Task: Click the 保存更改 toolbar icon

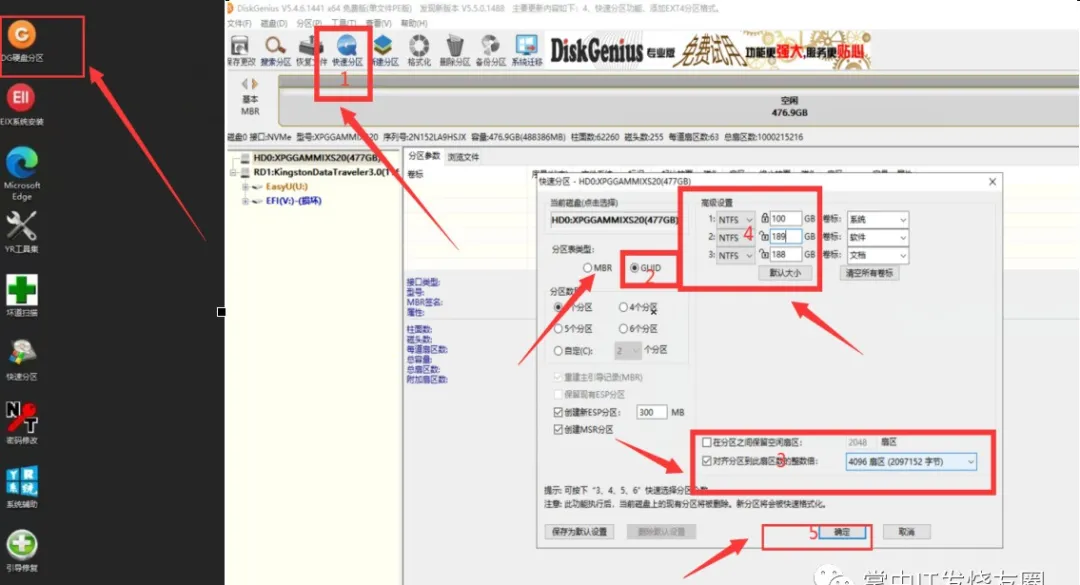Action: pyautogui.click(x=240, y=50)
